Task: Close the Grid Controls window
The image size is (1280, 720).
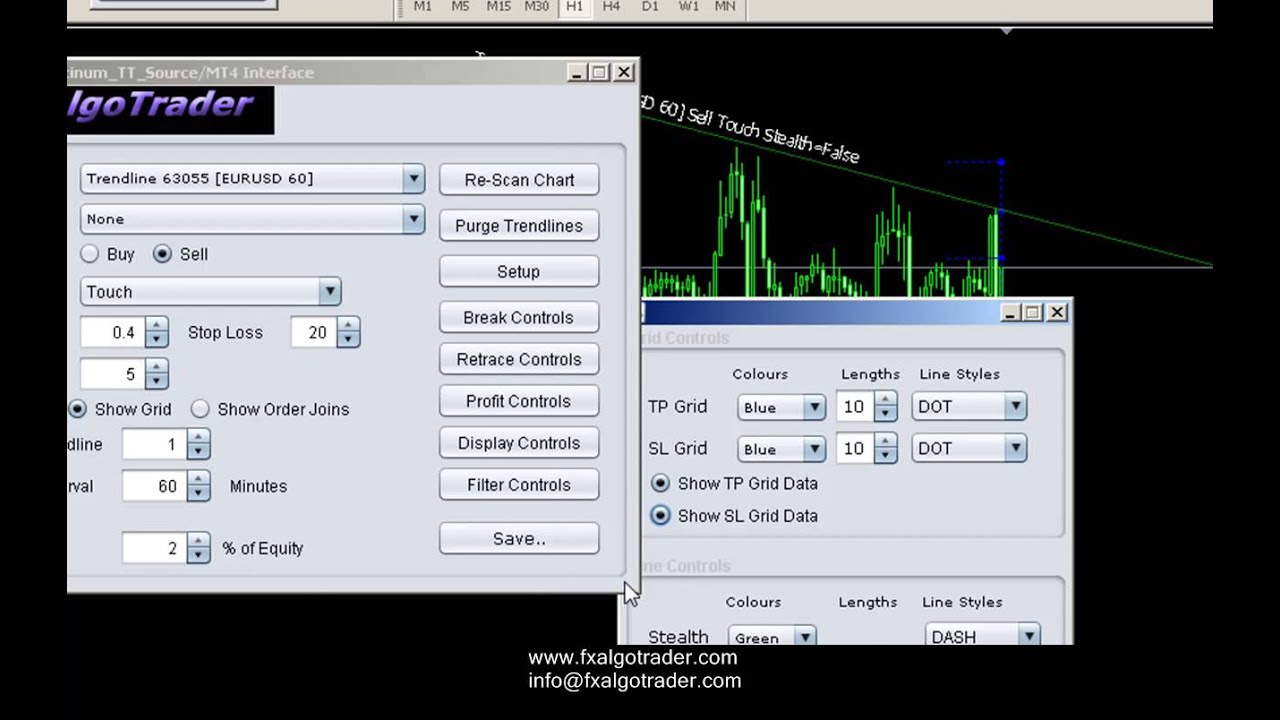Action: click(x=1057, y=313)
